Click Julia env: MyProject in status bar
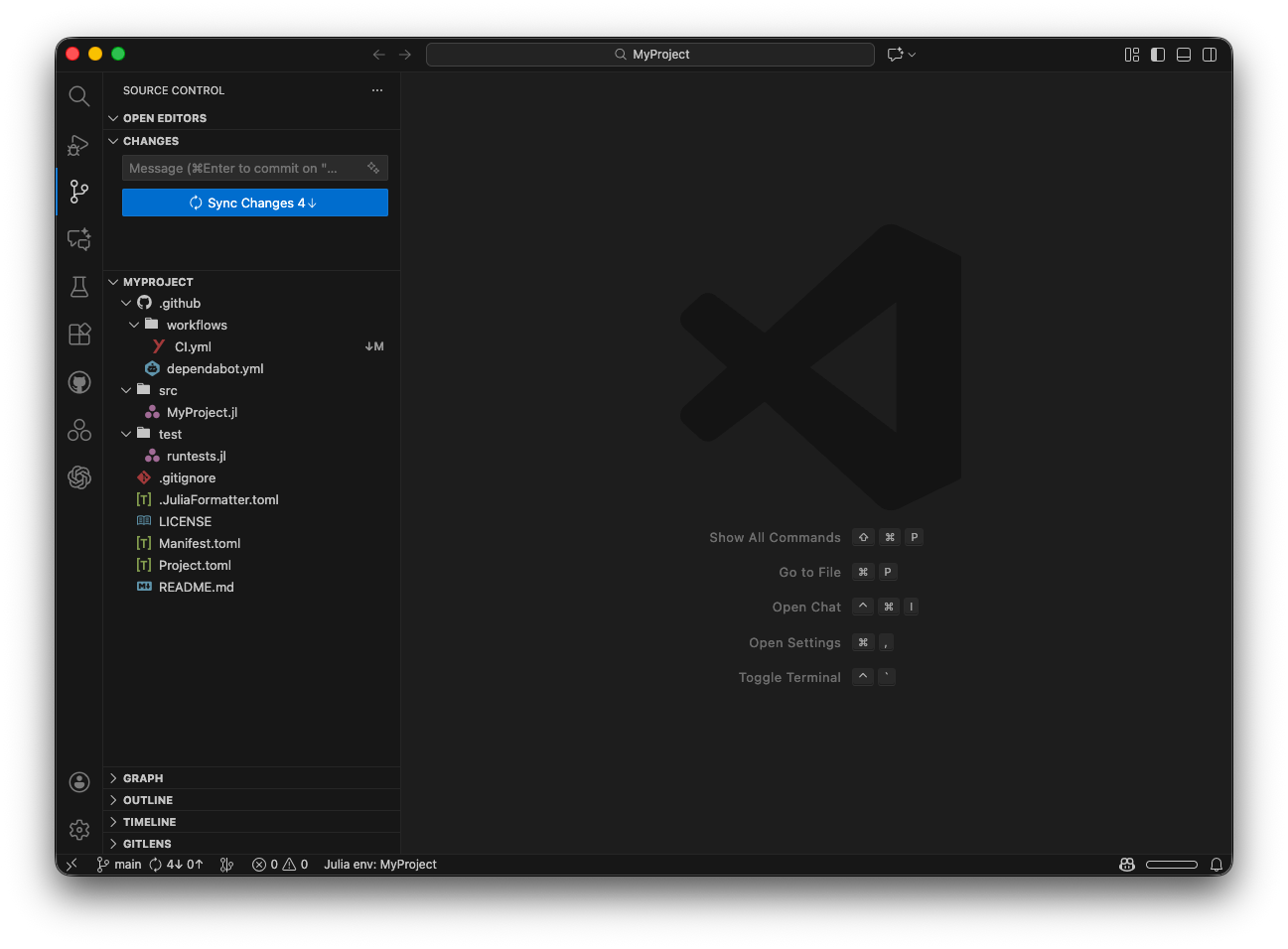The width and height of the screenshot is (1288, 949). point(379,865)
